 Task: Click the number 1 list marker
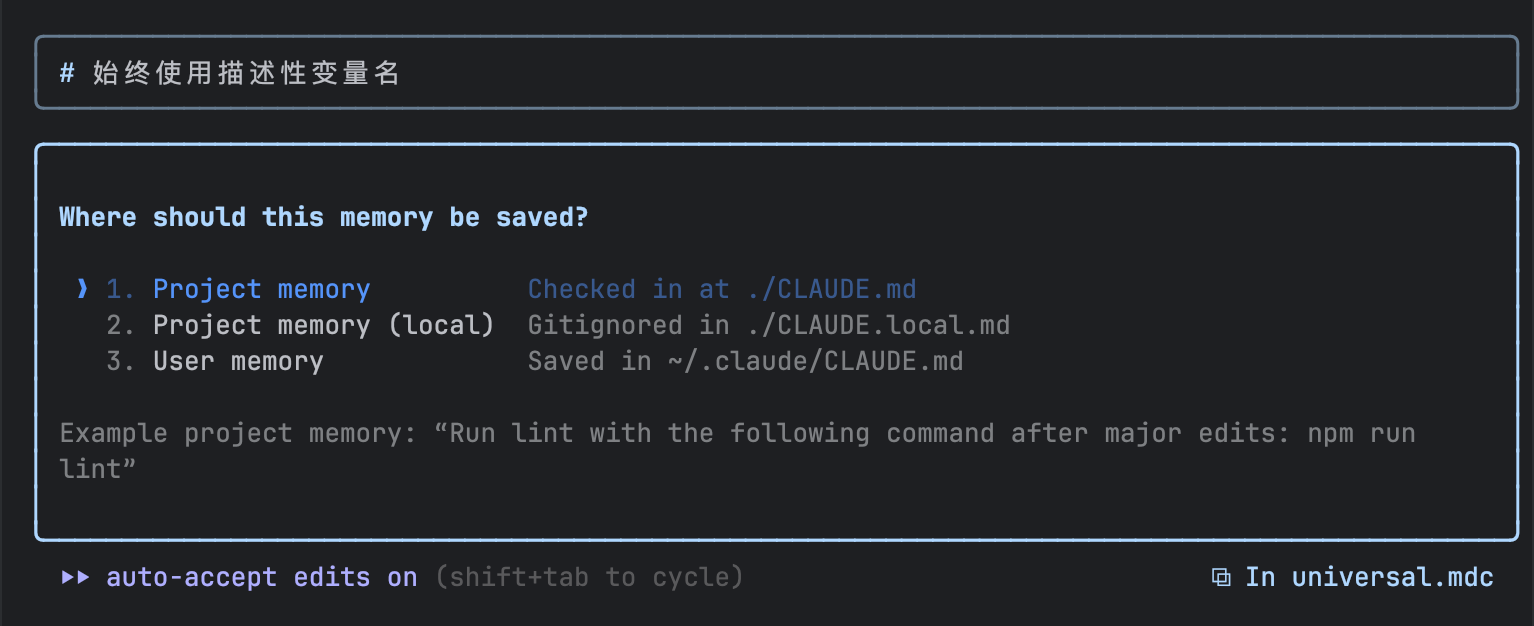(x=120, y=290)
